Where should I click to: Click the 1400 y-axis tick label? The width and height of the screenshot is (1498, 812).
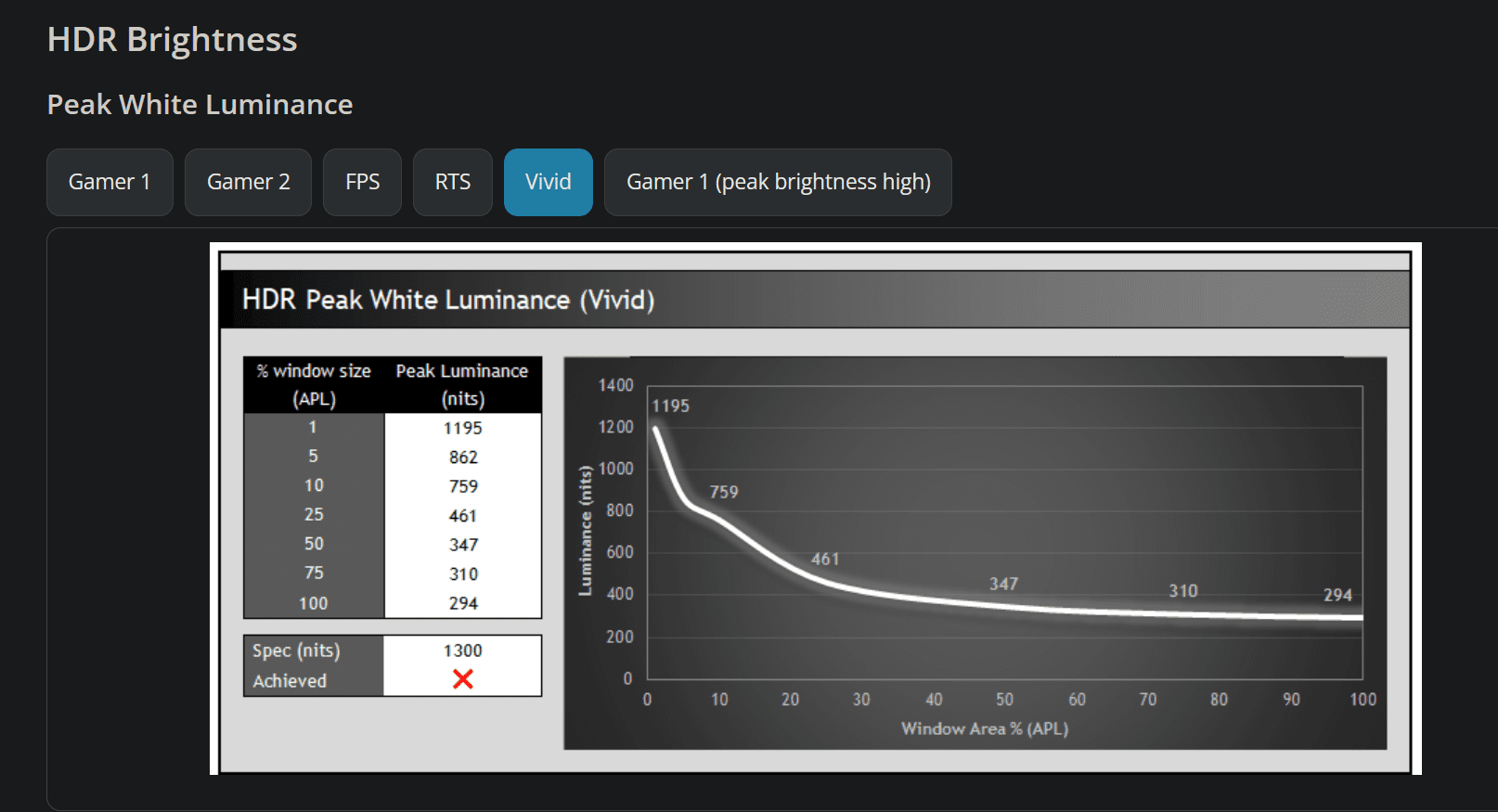coord(615,385)
